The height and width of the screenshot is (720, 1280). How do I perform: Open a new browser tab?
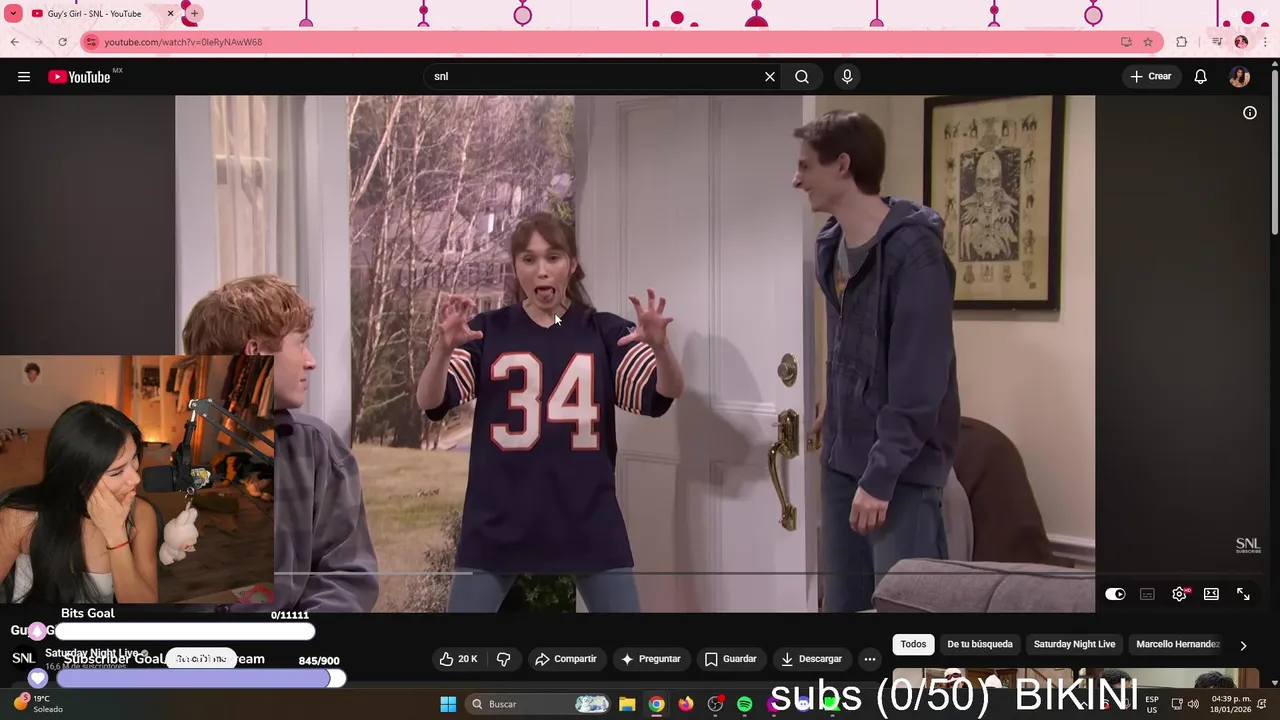tap(194, 14)
